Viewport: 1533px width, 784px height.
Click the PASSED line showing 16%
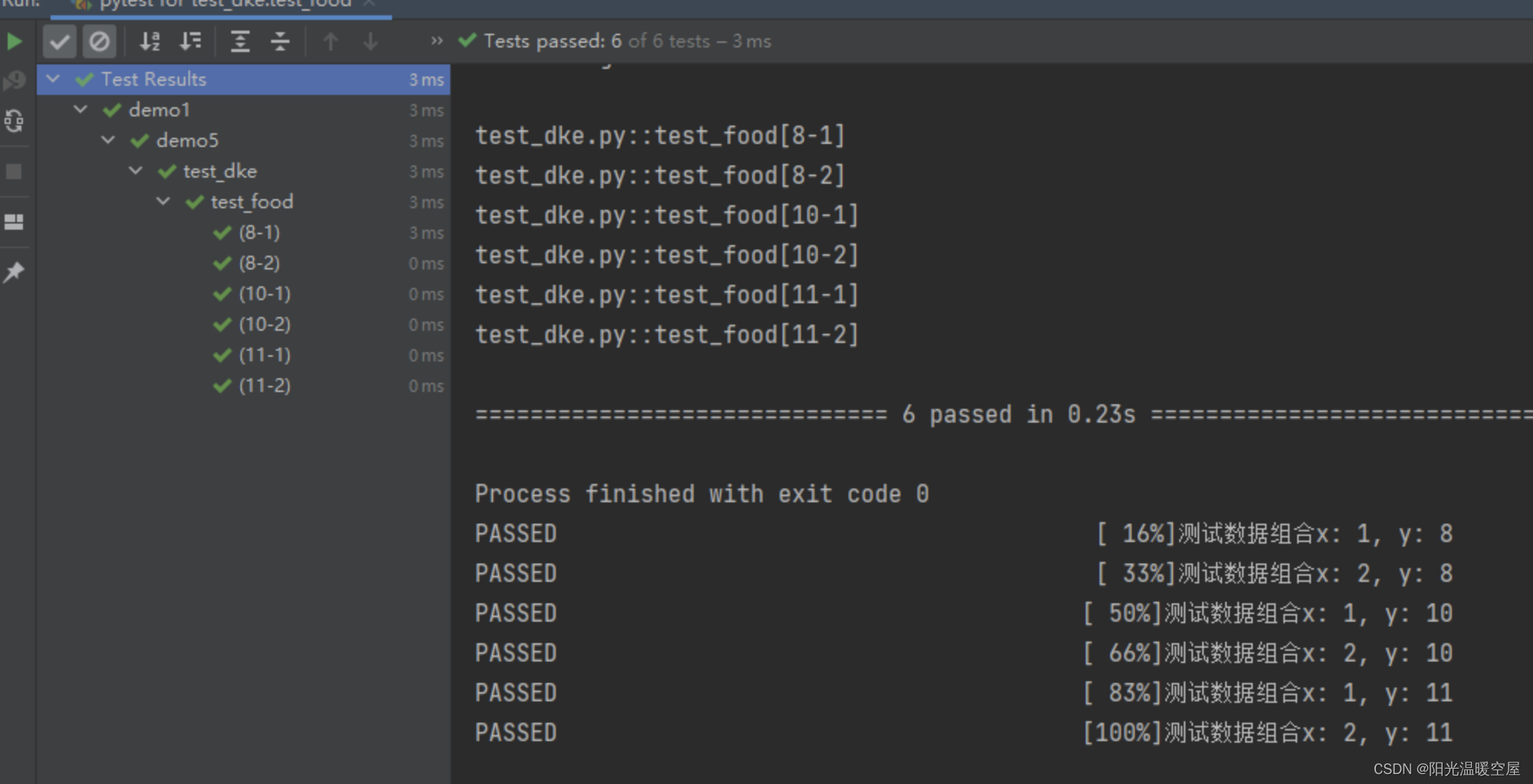pyautogui.click(x=963, y=534)
